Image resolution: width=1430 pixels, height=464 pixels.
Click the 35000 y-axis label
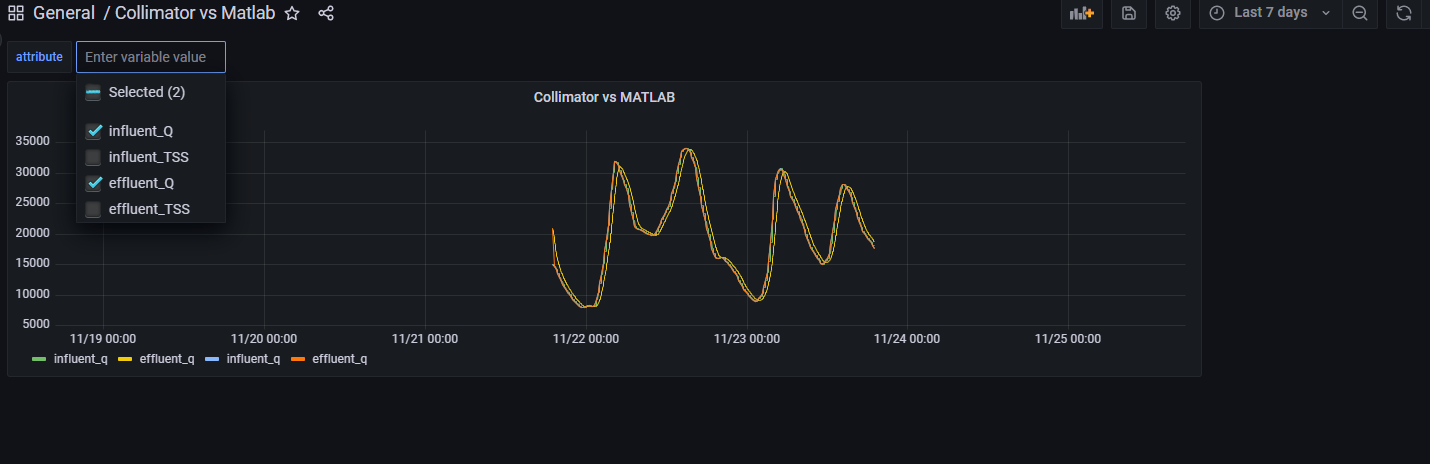pyautogui.click(x=34, y=141)
